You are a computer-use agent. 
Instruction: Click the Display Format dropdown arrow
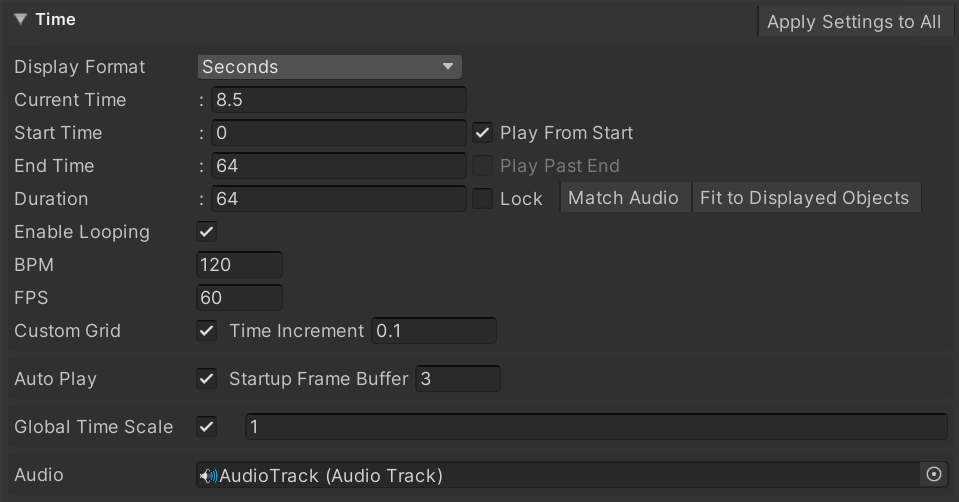point(448,67)
